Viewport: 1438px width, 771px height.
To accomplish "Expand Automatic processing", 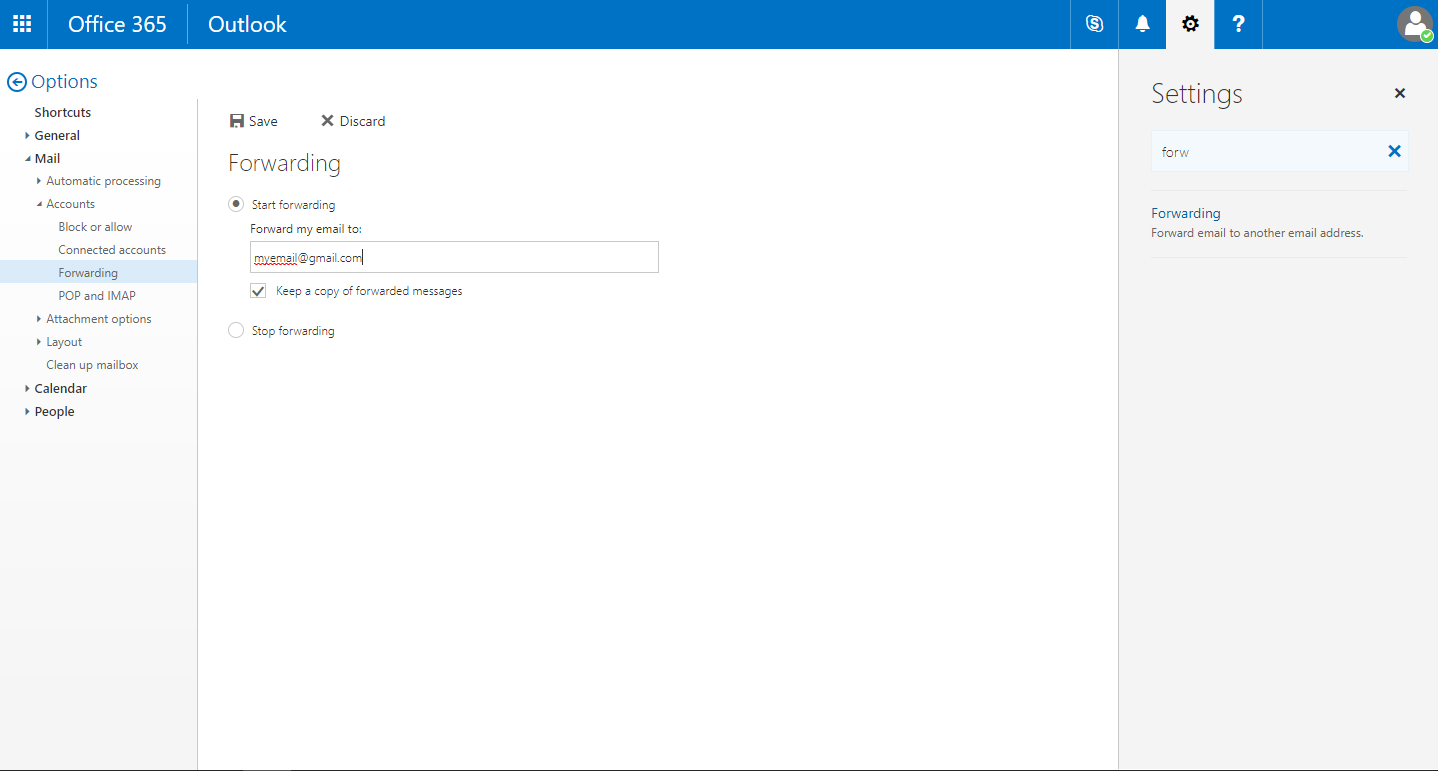I will coord(39,181).
